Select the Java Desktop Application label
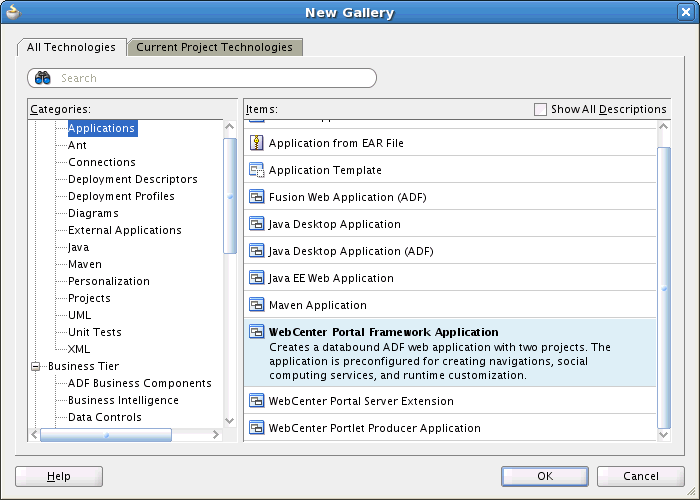700x500 pixels. point(334,224)
